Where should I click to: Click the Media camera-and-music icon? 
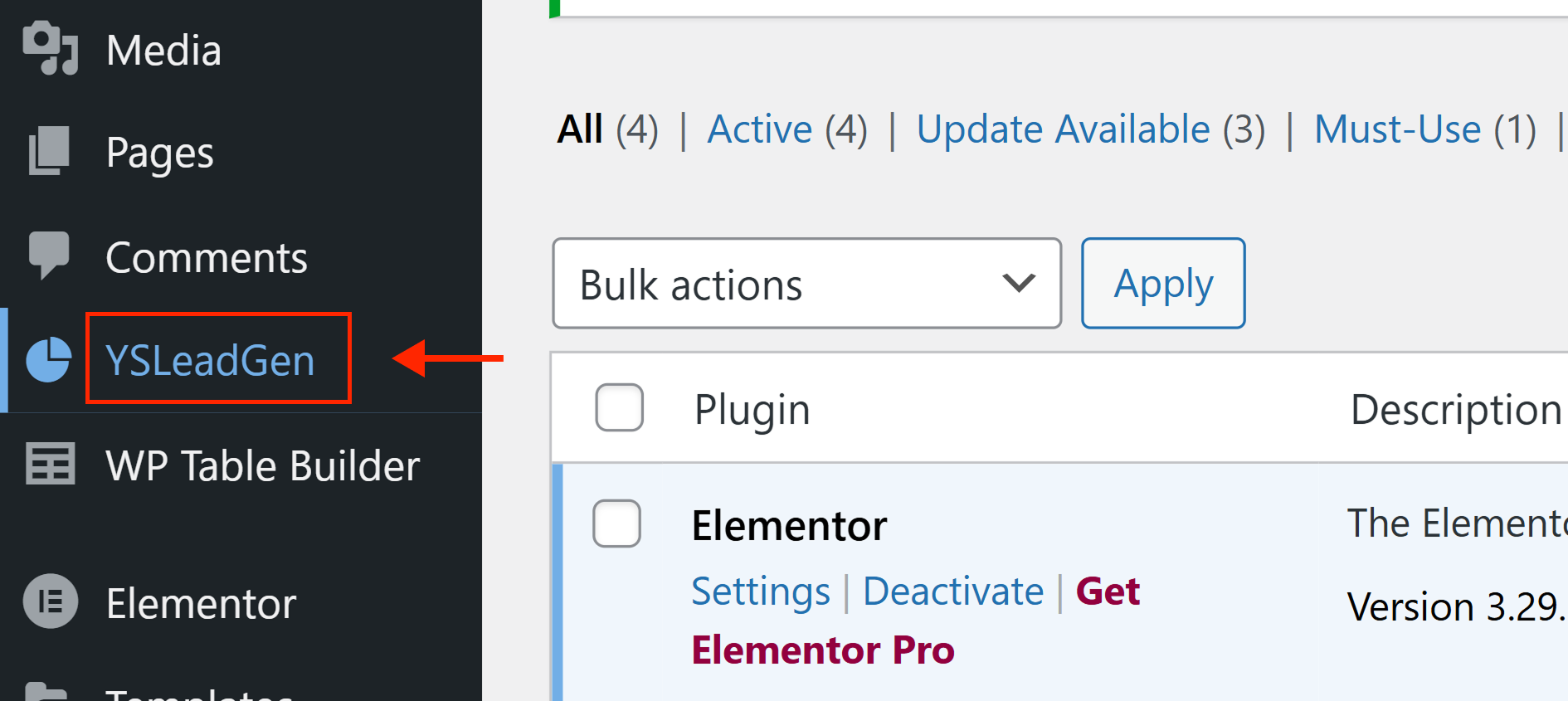coord(50,48)
